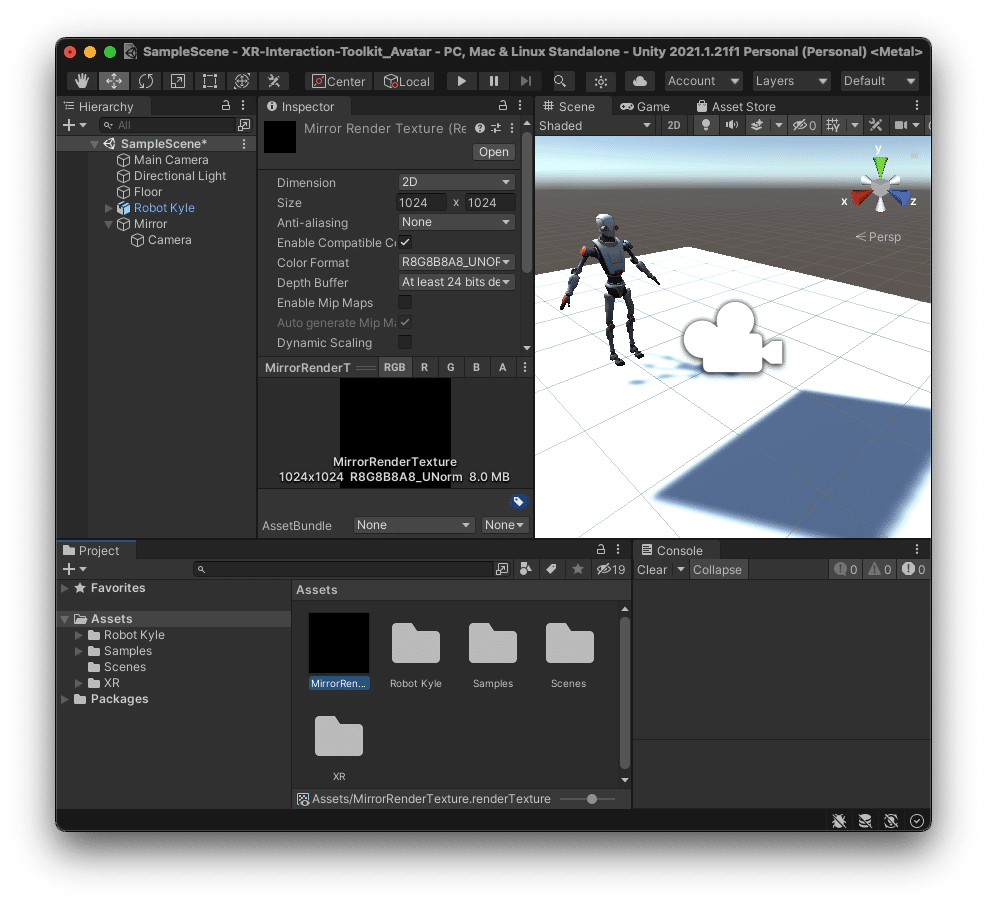Switch to the Asset Store tab
This screenshot has height=905, width=987.
(x=736, y=106)
